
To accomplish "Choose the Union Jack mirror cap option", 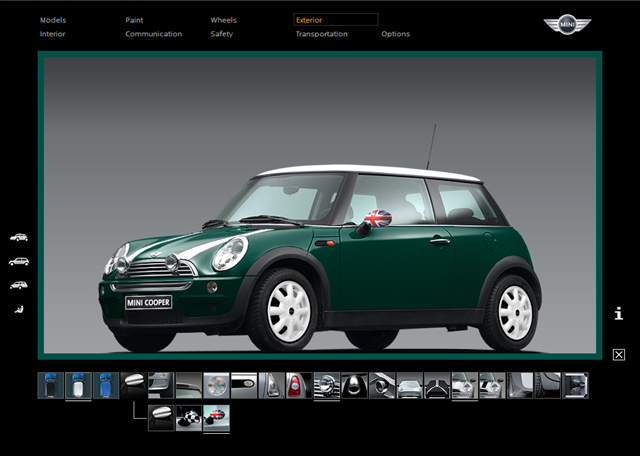I will (x=216, y=418).
